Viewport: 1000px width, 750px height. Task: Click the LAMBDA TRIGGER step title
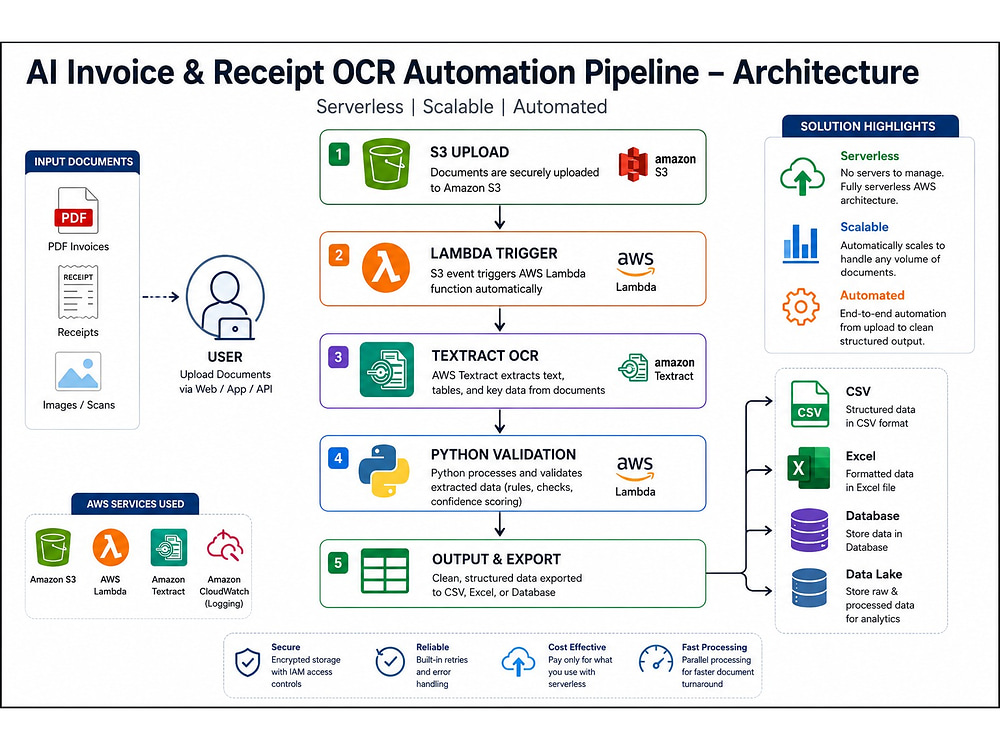click(x=494, y=254)
